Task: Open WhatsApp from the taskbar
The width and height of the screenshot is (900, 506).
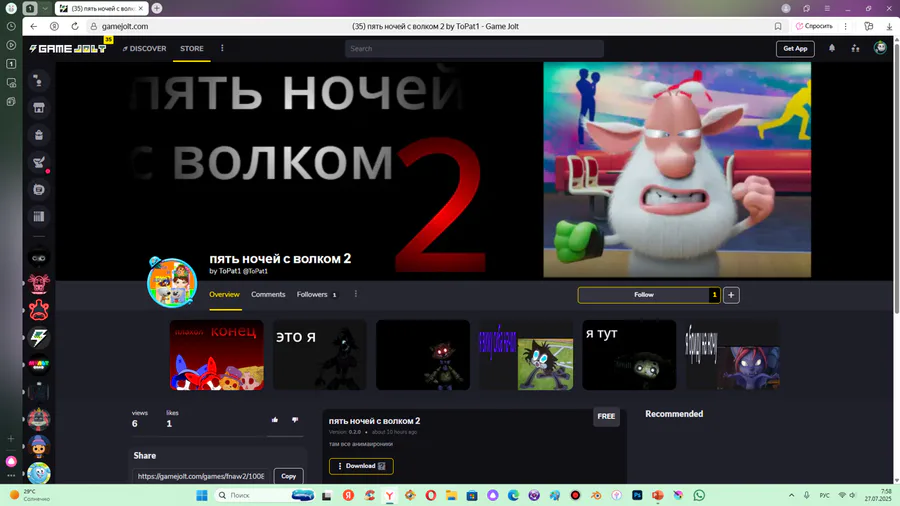Action: pos(699,496)
